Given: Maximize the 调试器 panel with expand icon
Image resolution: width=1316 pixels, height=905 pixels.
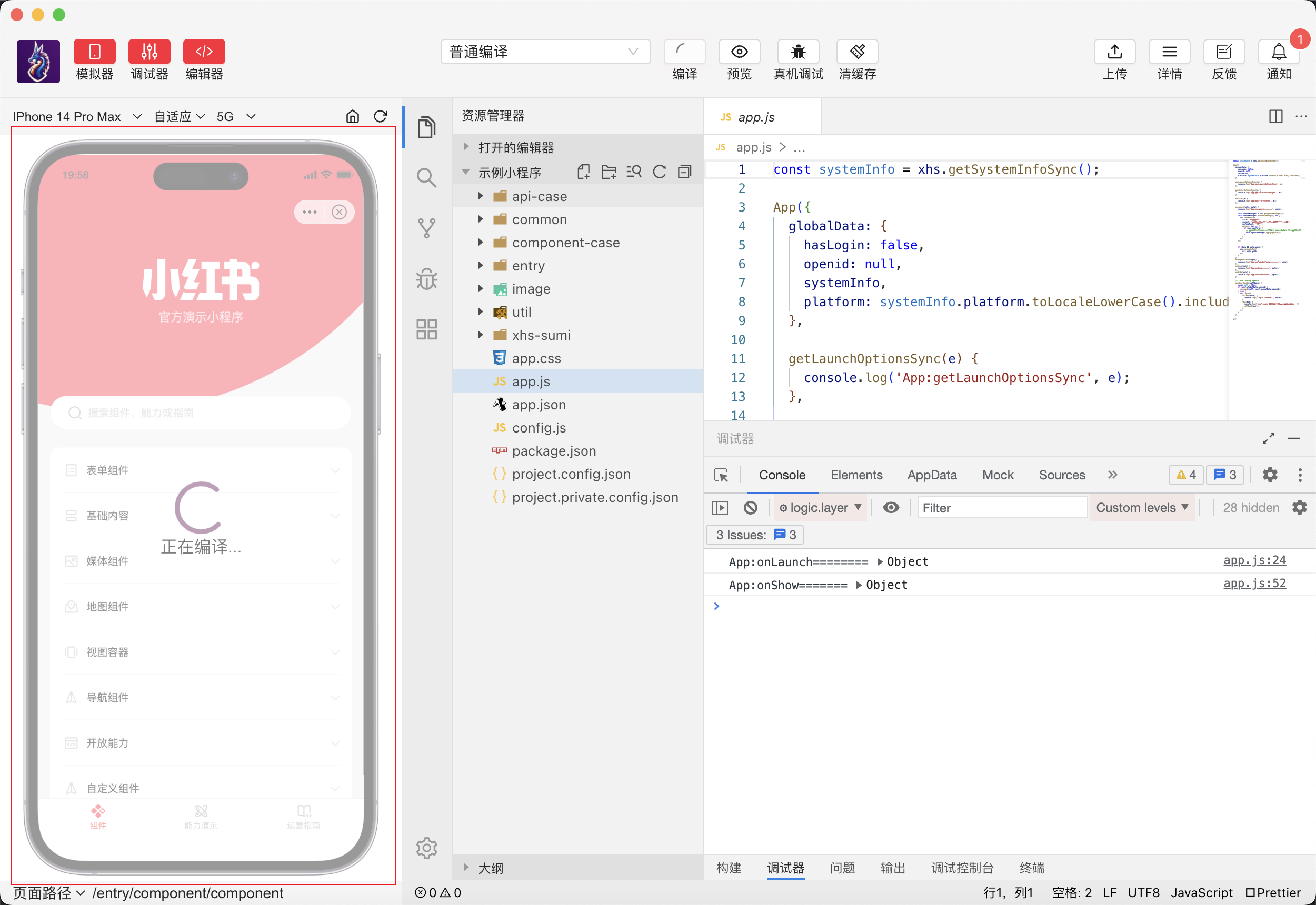Looking at the screenshot, I should [1268, 438].
